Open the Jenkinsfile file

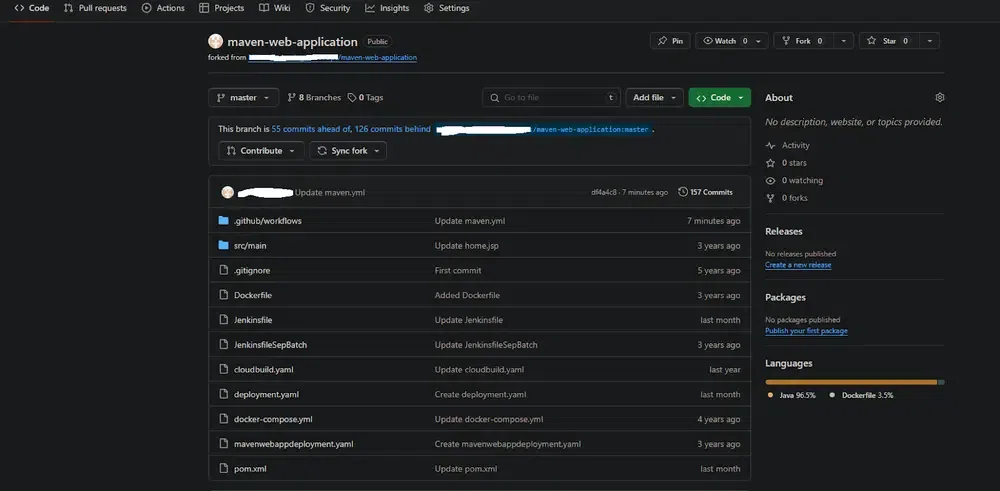pos(253,320)
